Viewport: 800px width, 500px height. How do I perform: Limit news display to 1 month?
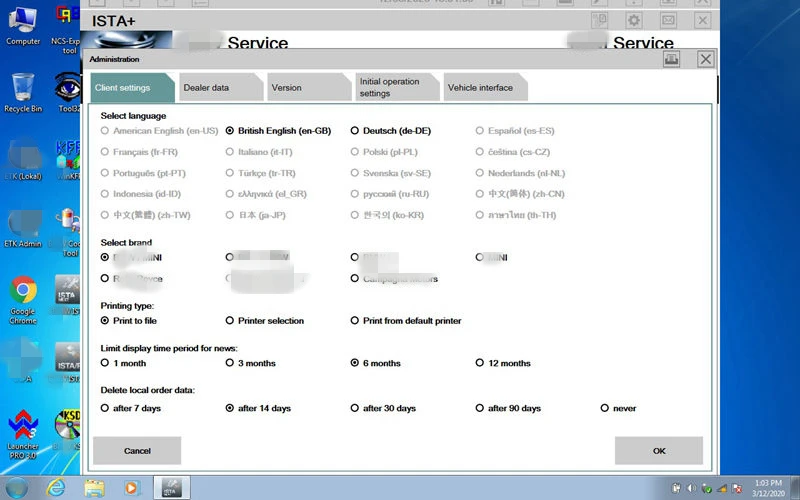(x=123, y=363)
